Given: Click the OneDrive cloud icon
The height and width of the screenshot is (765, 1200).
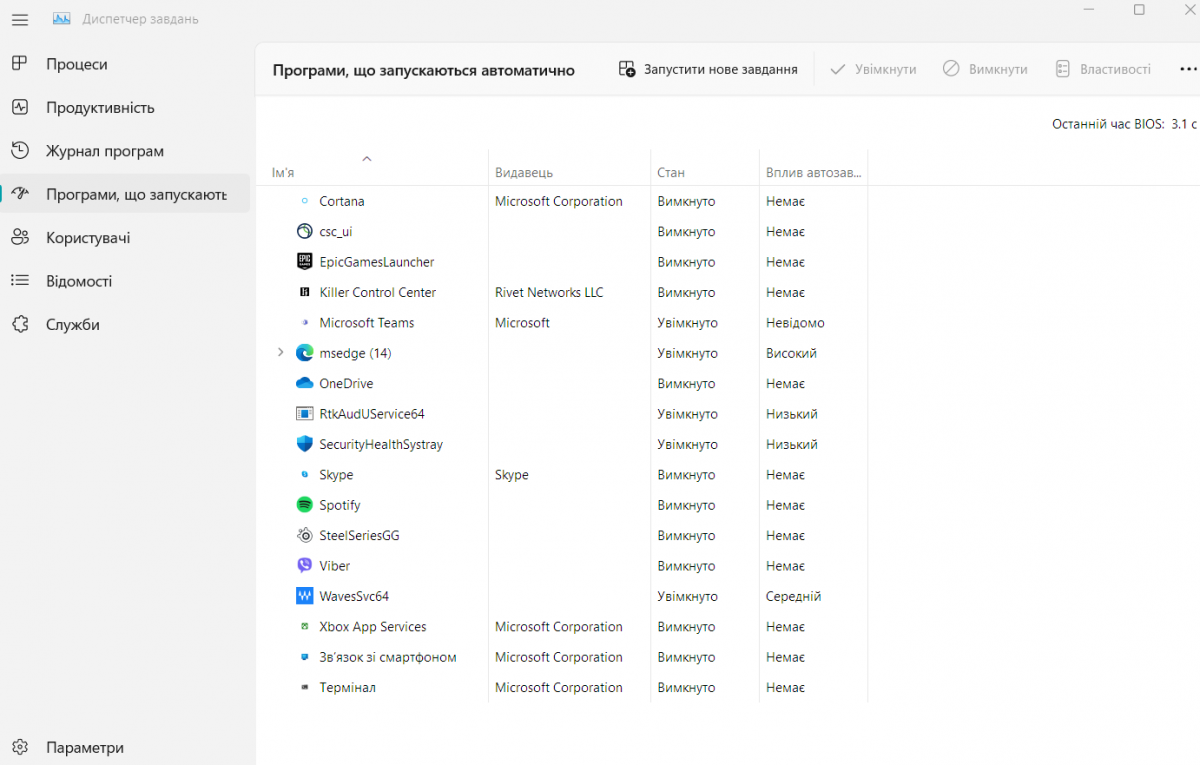Looking at the screenshot, I should click(305, 384).
